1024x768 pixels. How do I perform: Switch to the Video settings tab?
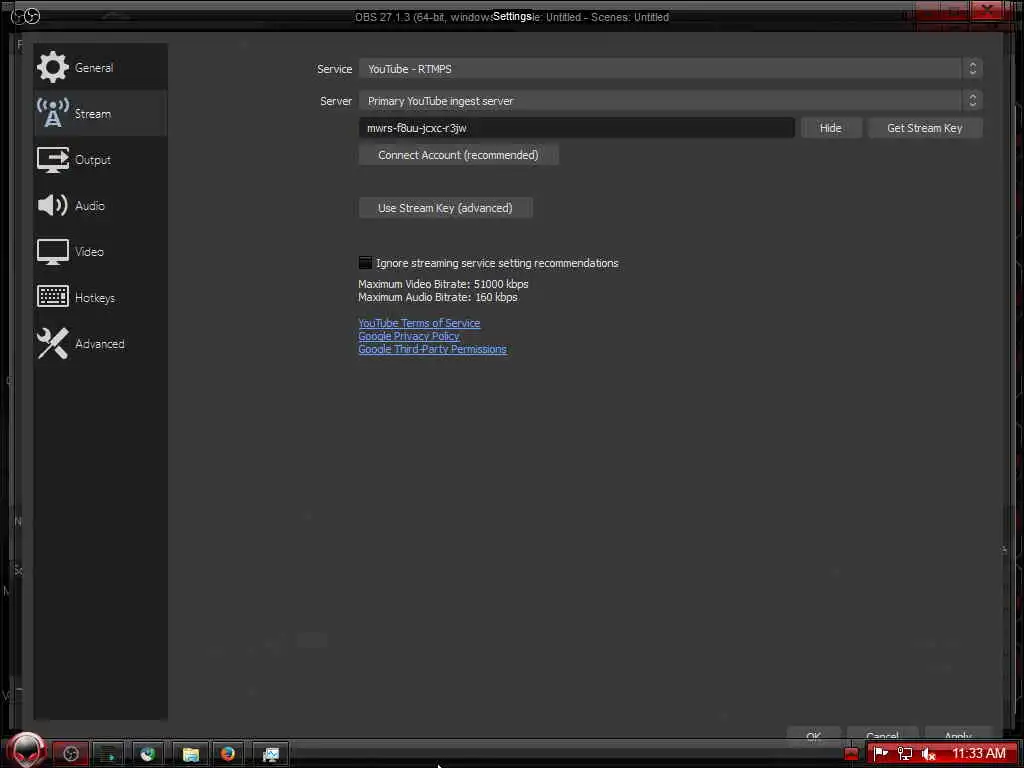click(101, 251)
